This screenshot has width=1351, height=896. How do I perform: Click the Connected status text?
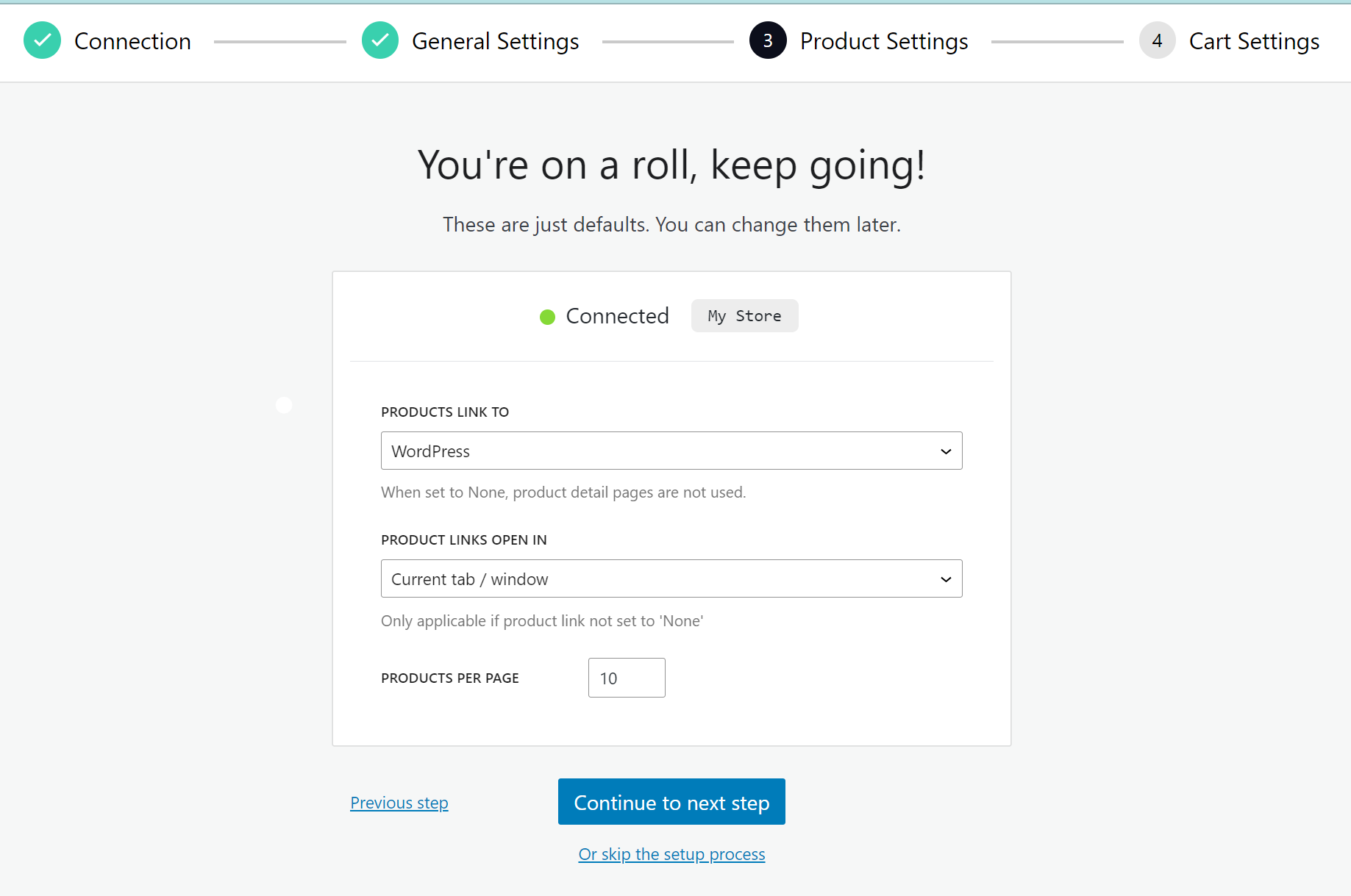click(617, 316)
